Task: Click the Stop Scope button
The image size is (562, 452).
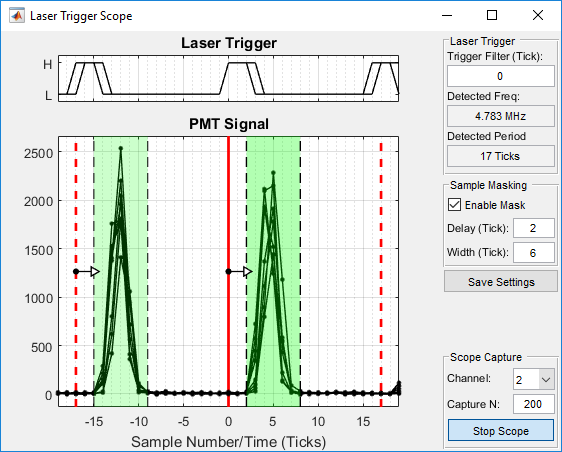Action: [501, 430]
